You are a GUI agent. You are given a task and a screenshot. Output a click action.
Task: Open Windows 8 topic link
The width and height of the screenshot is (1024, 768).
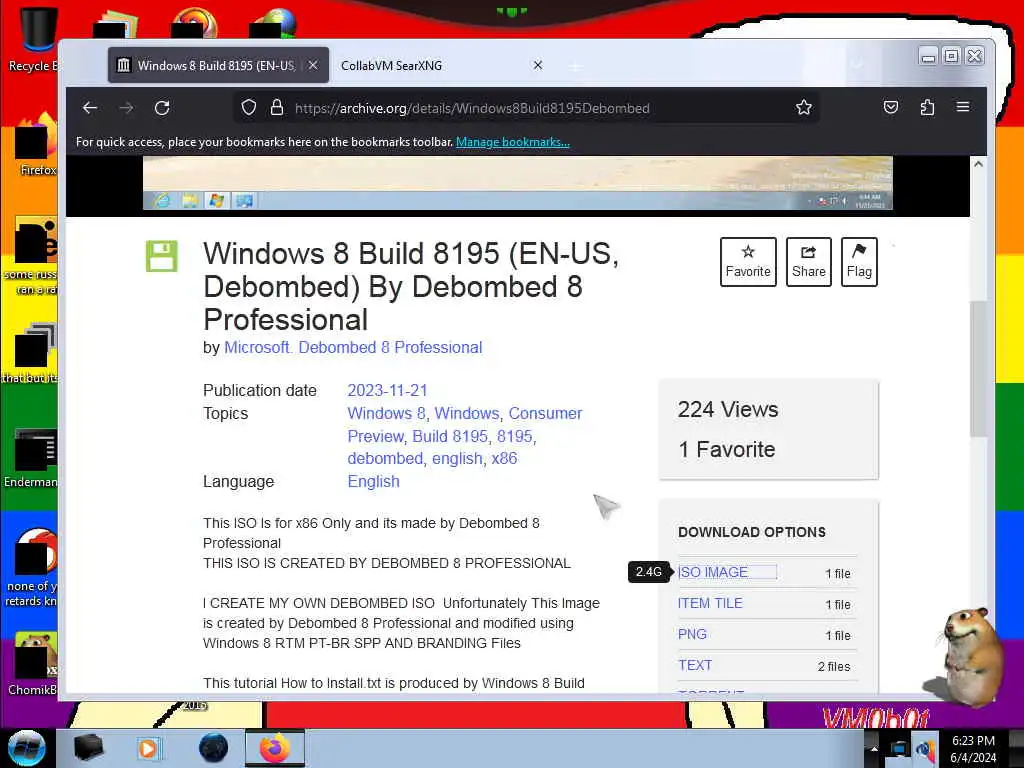point(387,413)
